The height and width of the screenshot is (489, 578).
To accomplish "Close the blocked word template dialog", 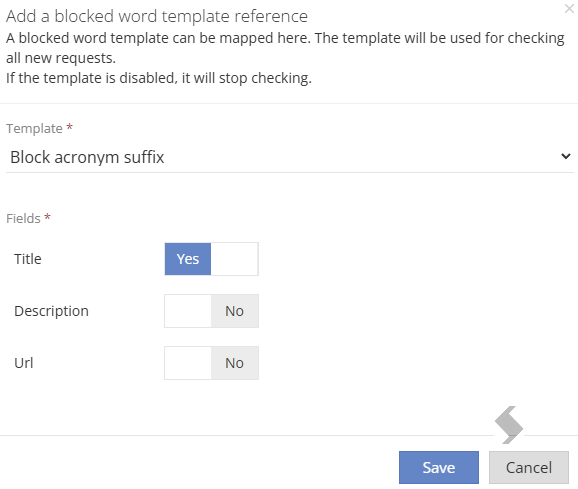I will click(569, 8).
